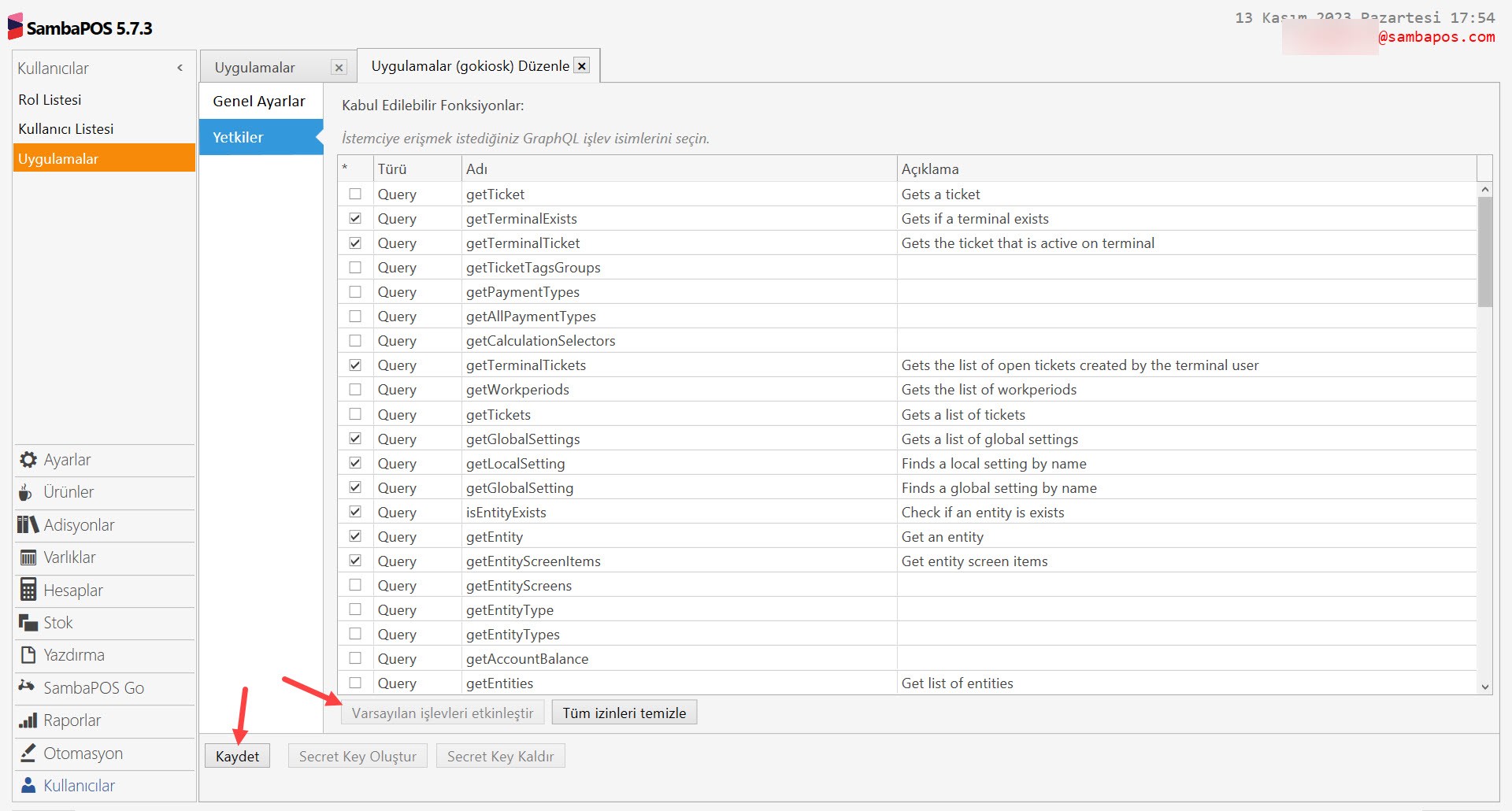Open Adisyonlar via its books icon

pyautogui.click(x=28, y=524)
